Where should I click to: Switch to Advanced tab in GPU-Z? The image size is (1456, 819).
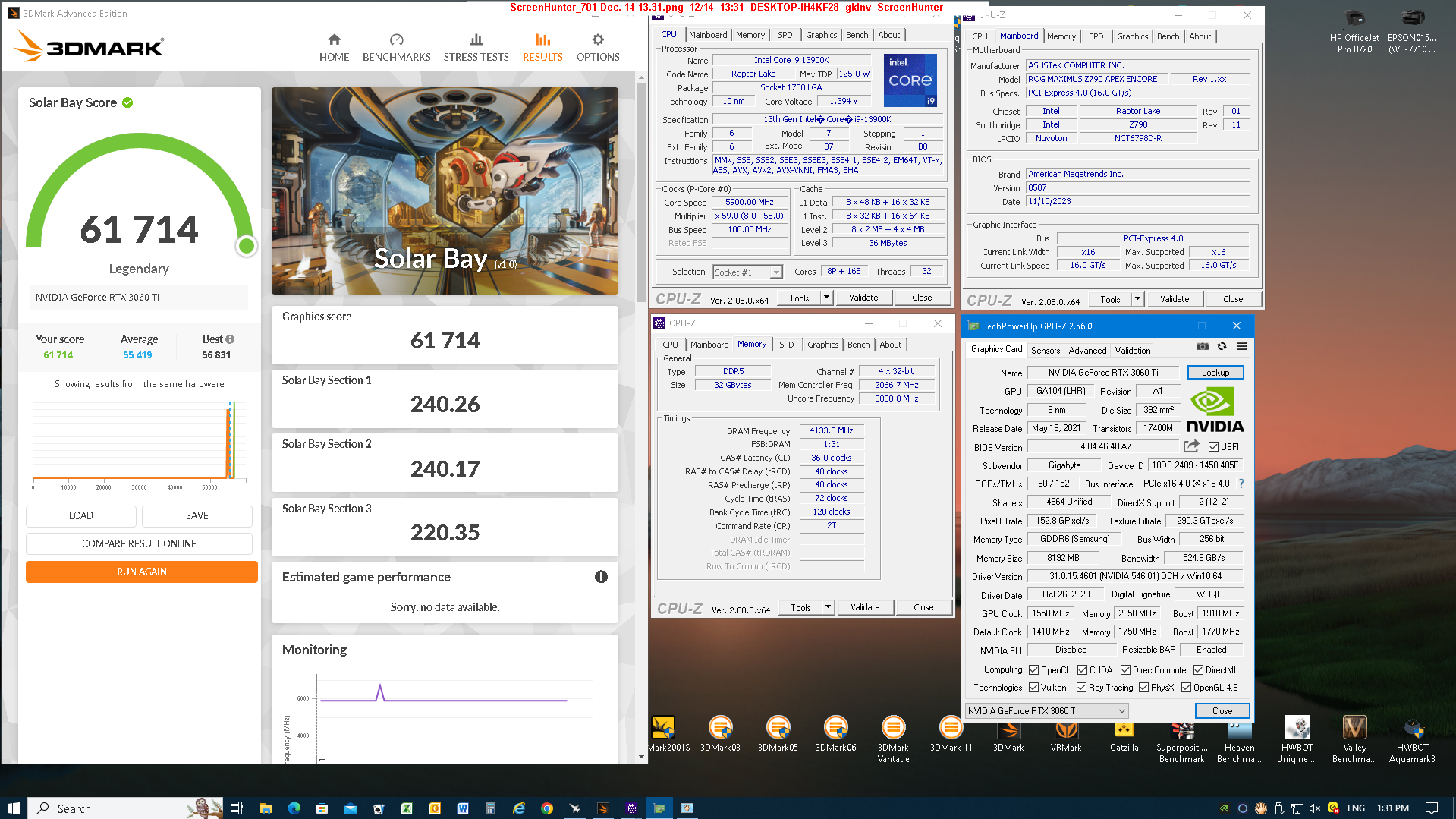(1087, 351)
